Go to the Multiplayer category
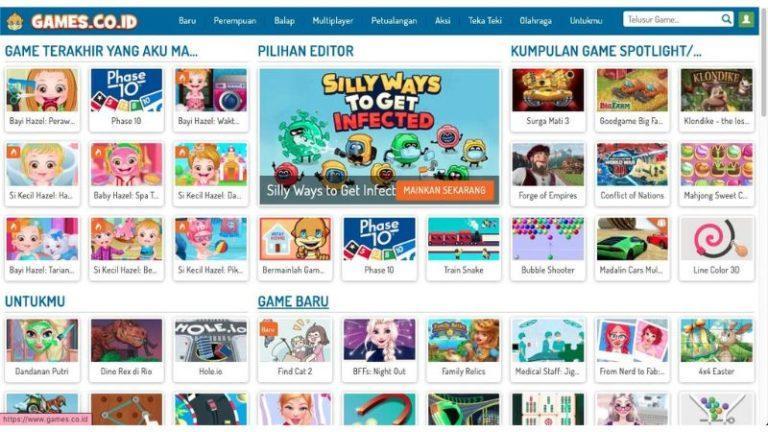 pos(333,21)
